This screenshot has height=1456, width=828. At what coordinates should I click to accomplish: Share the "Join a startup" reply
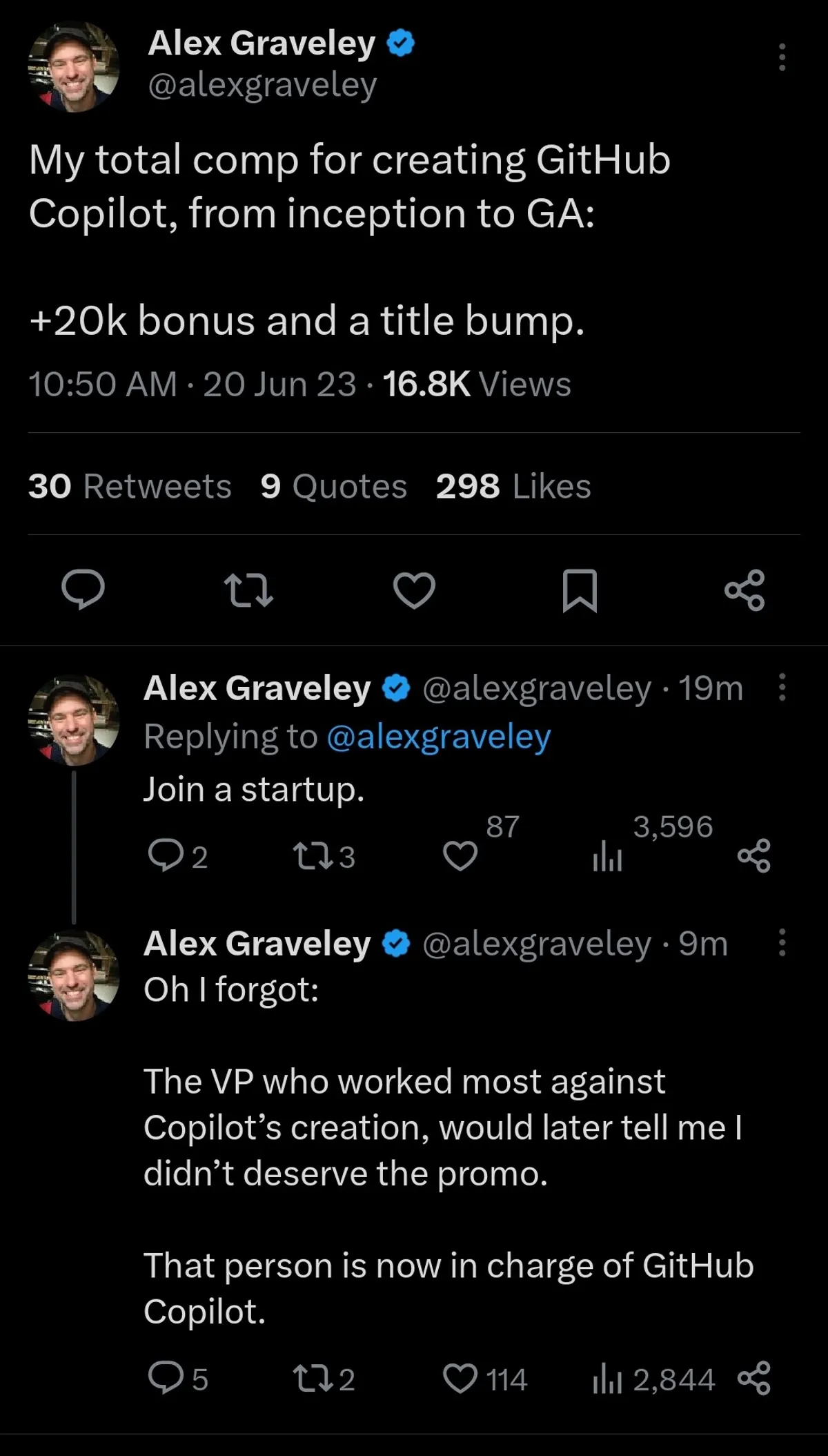point(753,856)
